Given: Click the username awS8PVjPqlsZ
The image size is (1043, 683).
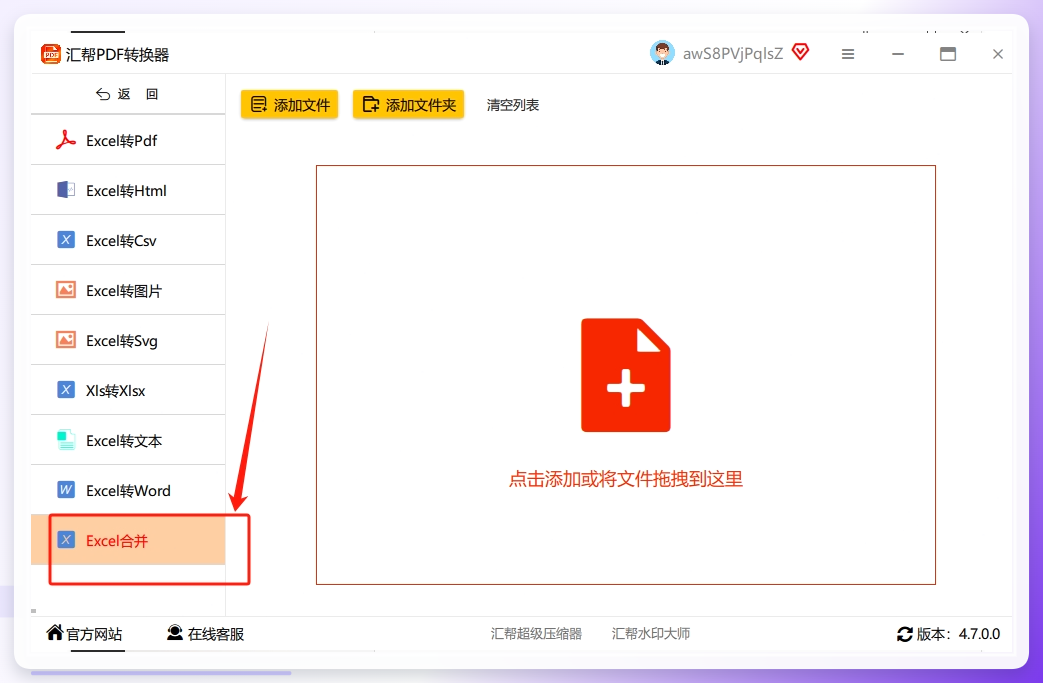Looking at the screenshot, I should click(x=733, y=54).
